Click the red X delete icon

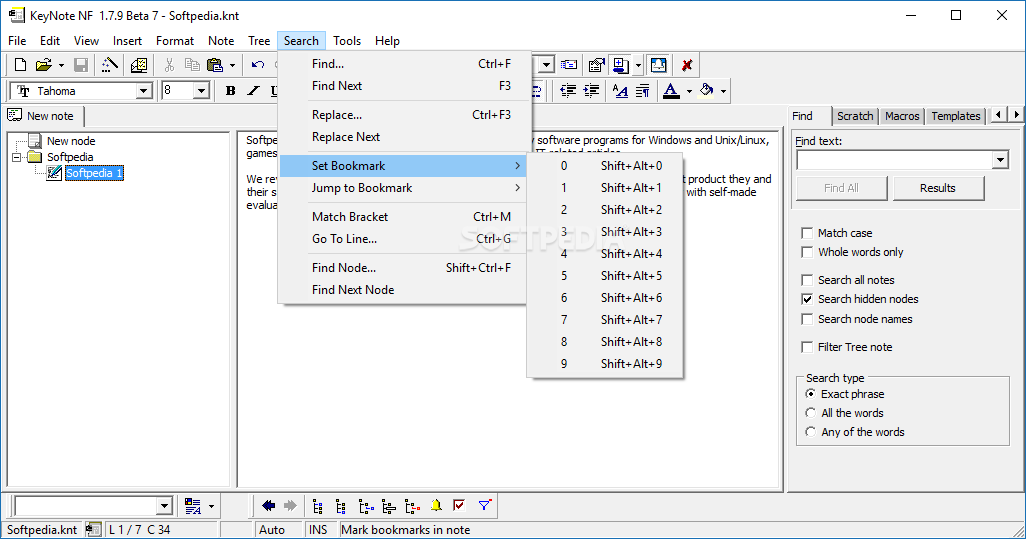(686, 65)
